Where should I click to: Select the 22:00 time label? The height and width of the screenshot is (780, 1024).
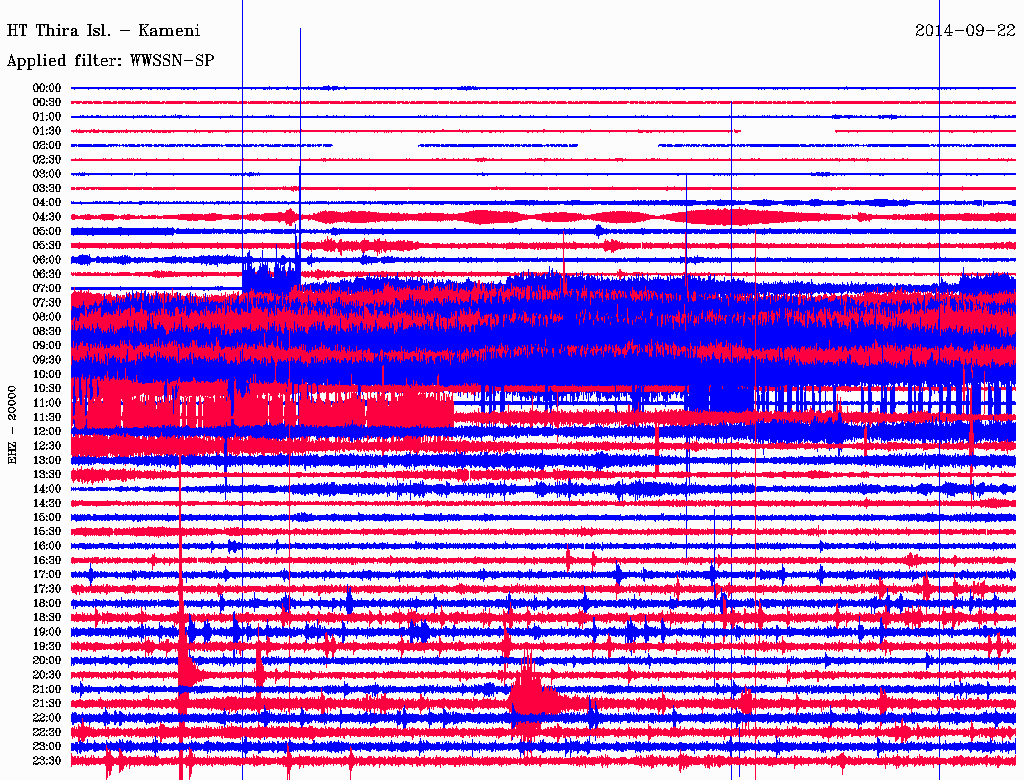click(x=47, y=717)
